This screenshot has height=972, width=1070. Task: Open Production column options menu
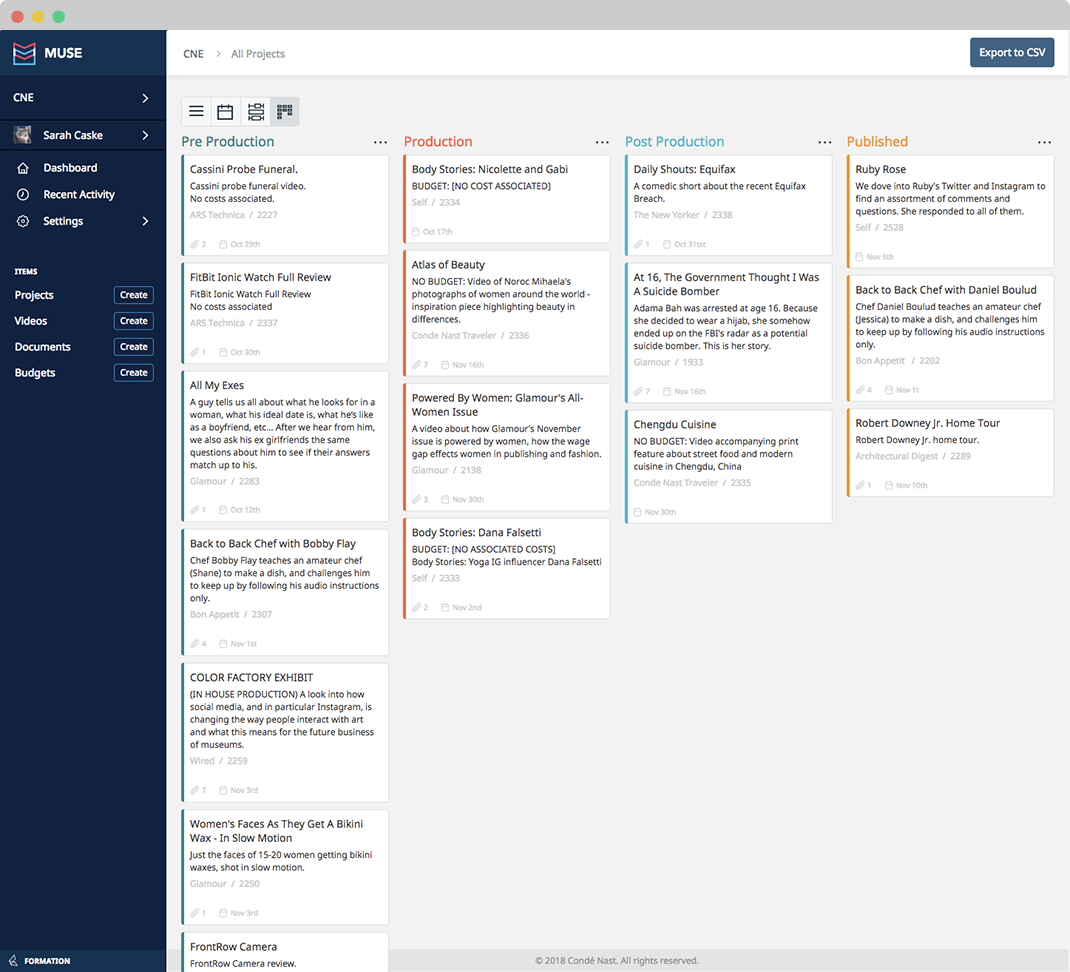click(602, 142)
